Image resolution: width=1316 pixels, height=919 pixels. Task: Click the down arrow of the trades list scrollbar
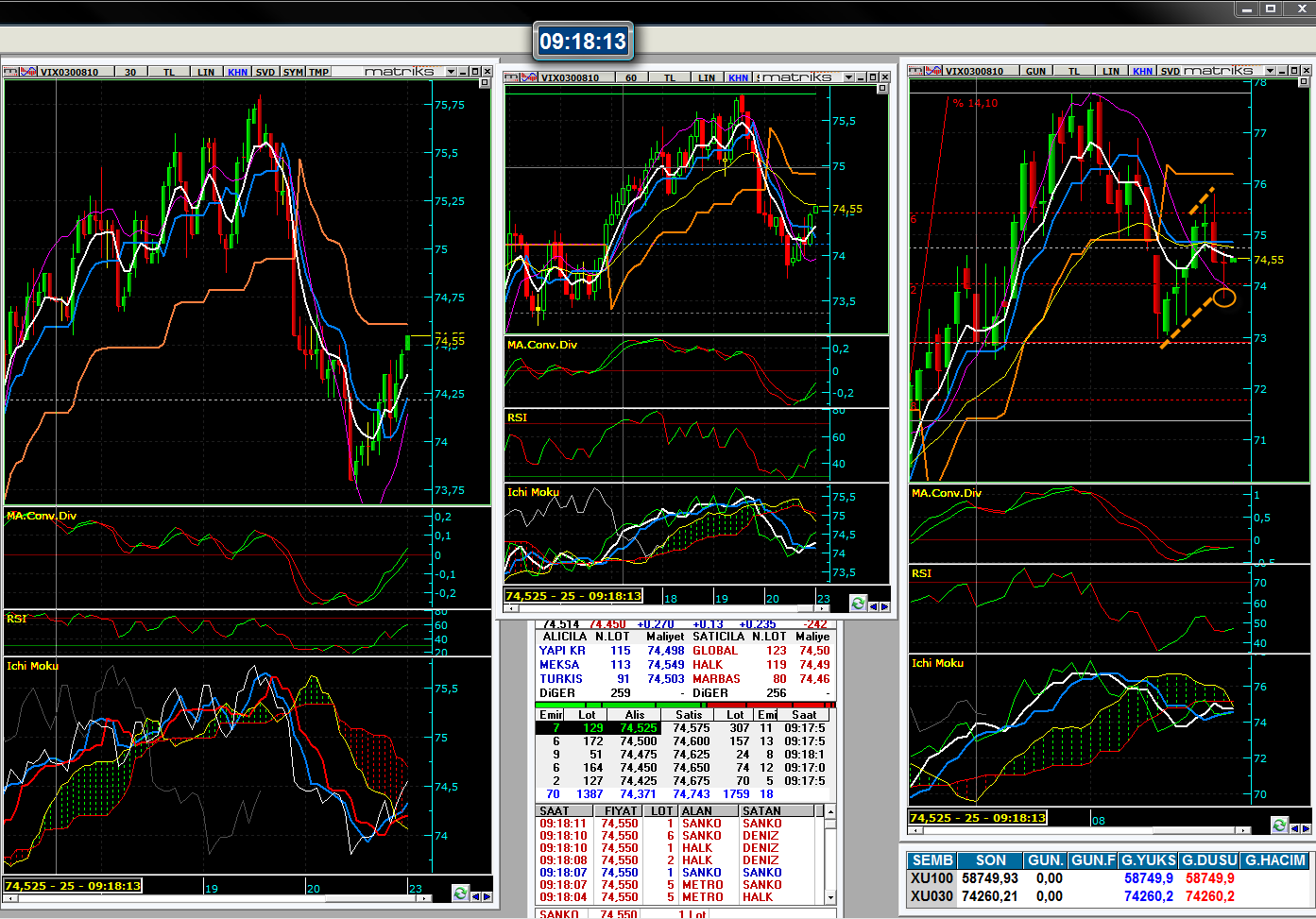[830, 897]
